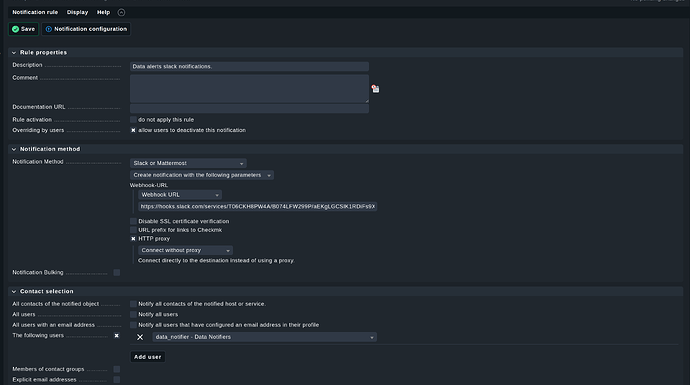Click the circled chevron icon next to Help
This screenshot has height=385, width=690.
coord(121,12)
